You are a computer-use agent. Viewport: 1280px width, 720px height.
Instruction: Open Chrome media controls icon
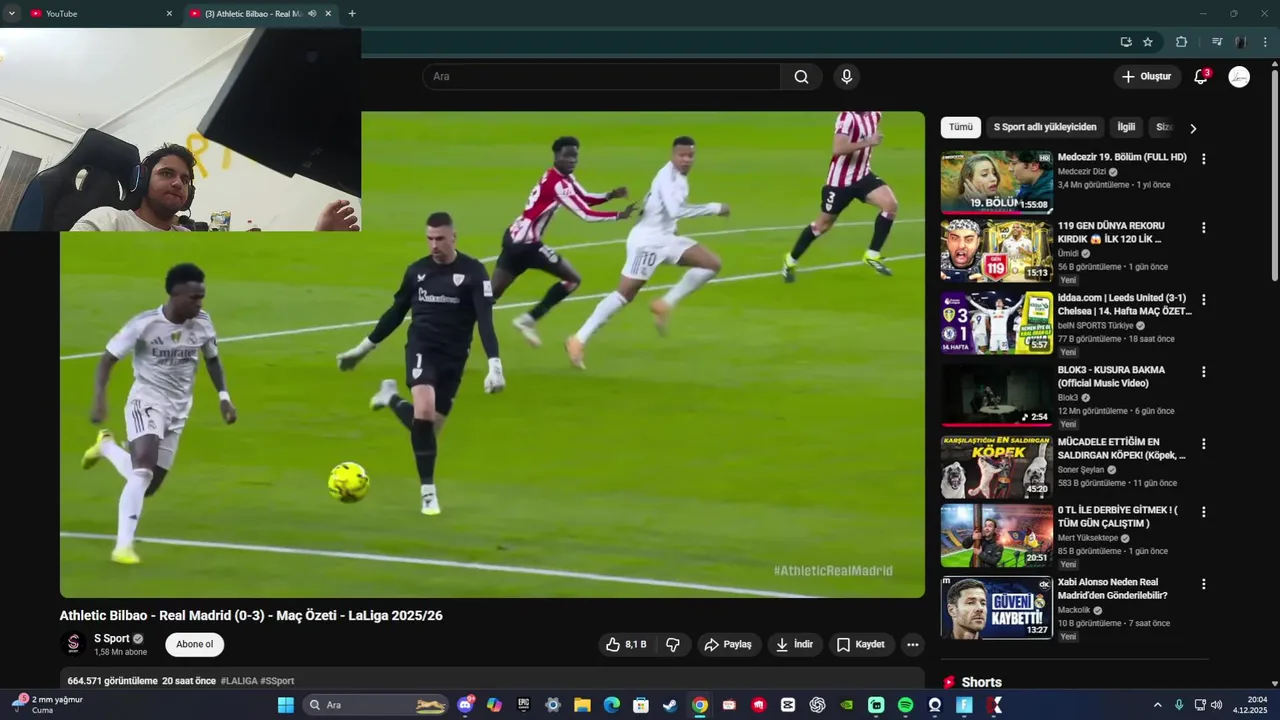pyautogui.click(x=1217, y=42)
